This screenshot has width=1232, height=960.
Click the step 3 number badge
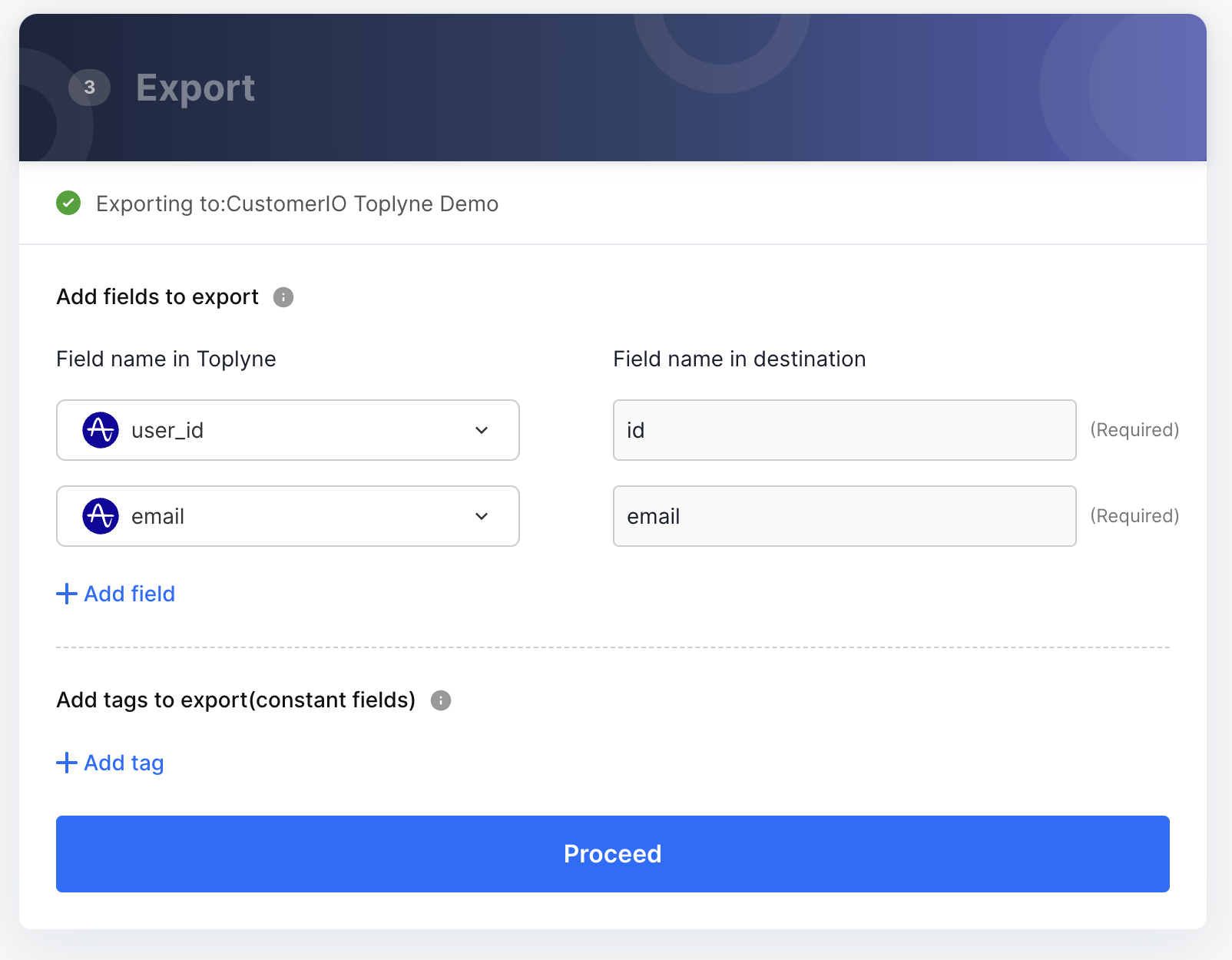(x=90, y=88)
